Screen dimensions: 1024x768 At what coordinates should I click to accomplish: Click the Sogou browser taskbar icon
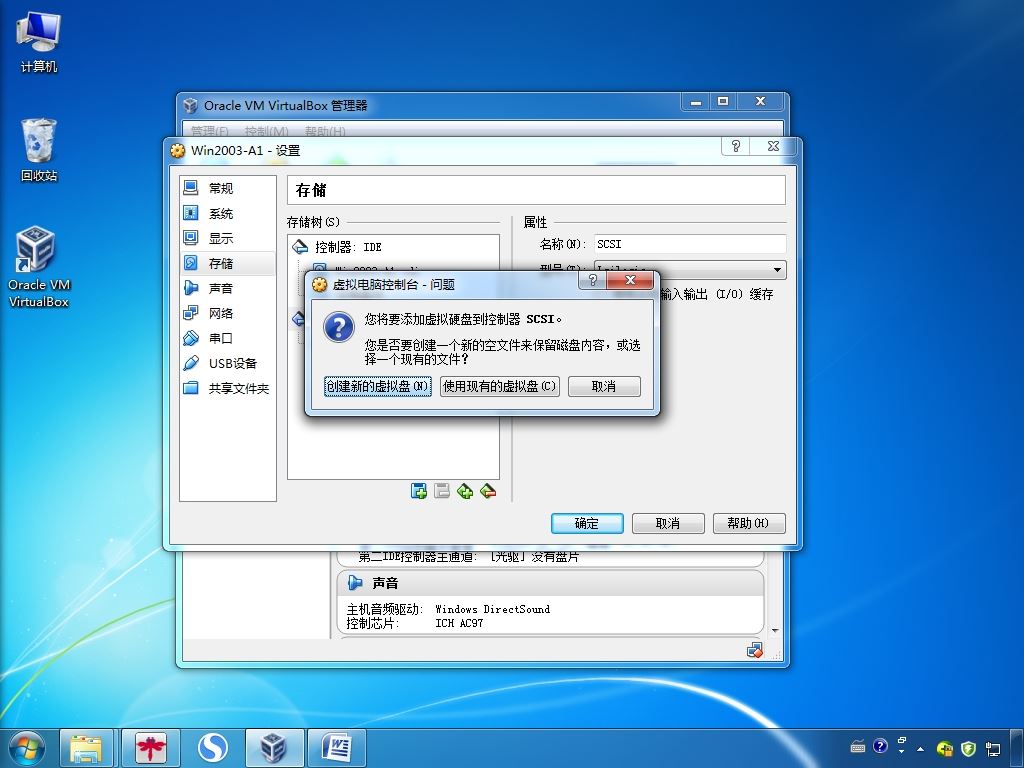pos(213,748)
